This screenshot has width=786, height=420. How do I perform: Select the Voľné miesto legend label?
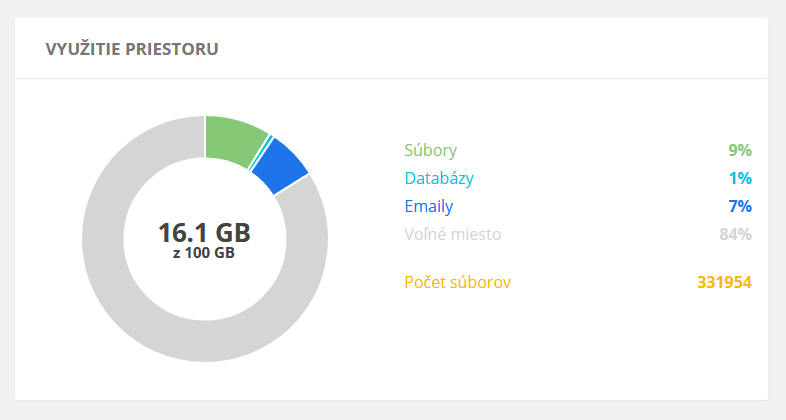click(452, 235)
